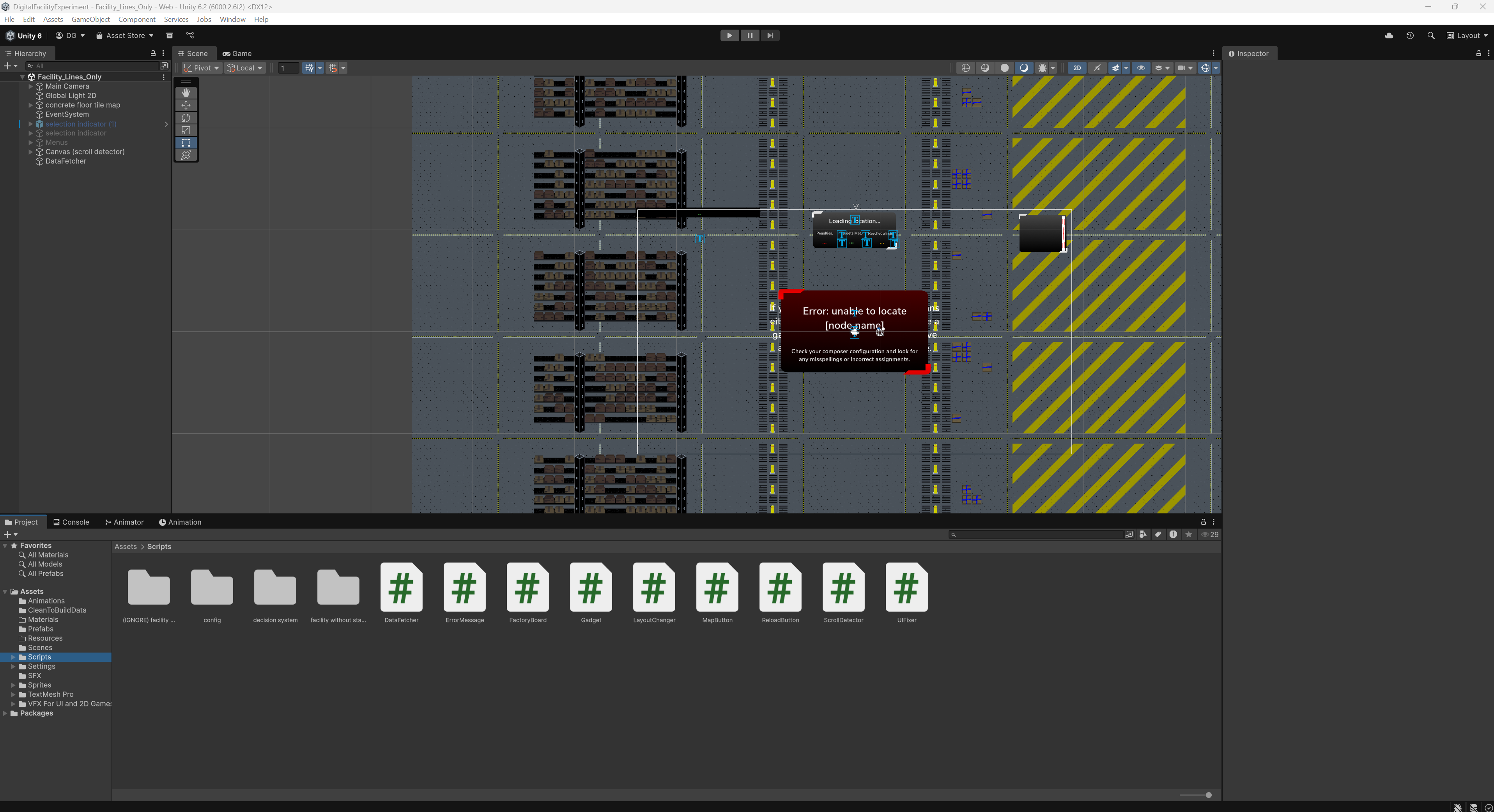
Task: Toggle scene visibility eye button
Action: click(1141, 68)
